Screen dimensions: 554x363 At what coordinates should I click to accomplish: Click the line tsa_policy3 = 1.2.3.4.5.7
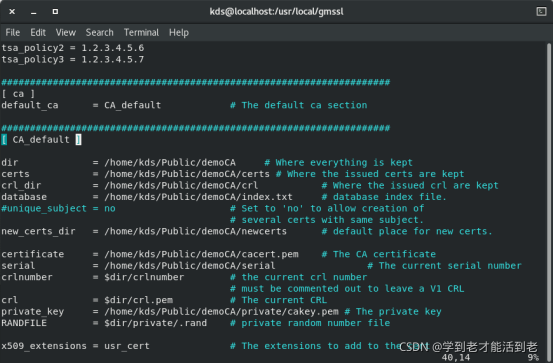(73, 59)
